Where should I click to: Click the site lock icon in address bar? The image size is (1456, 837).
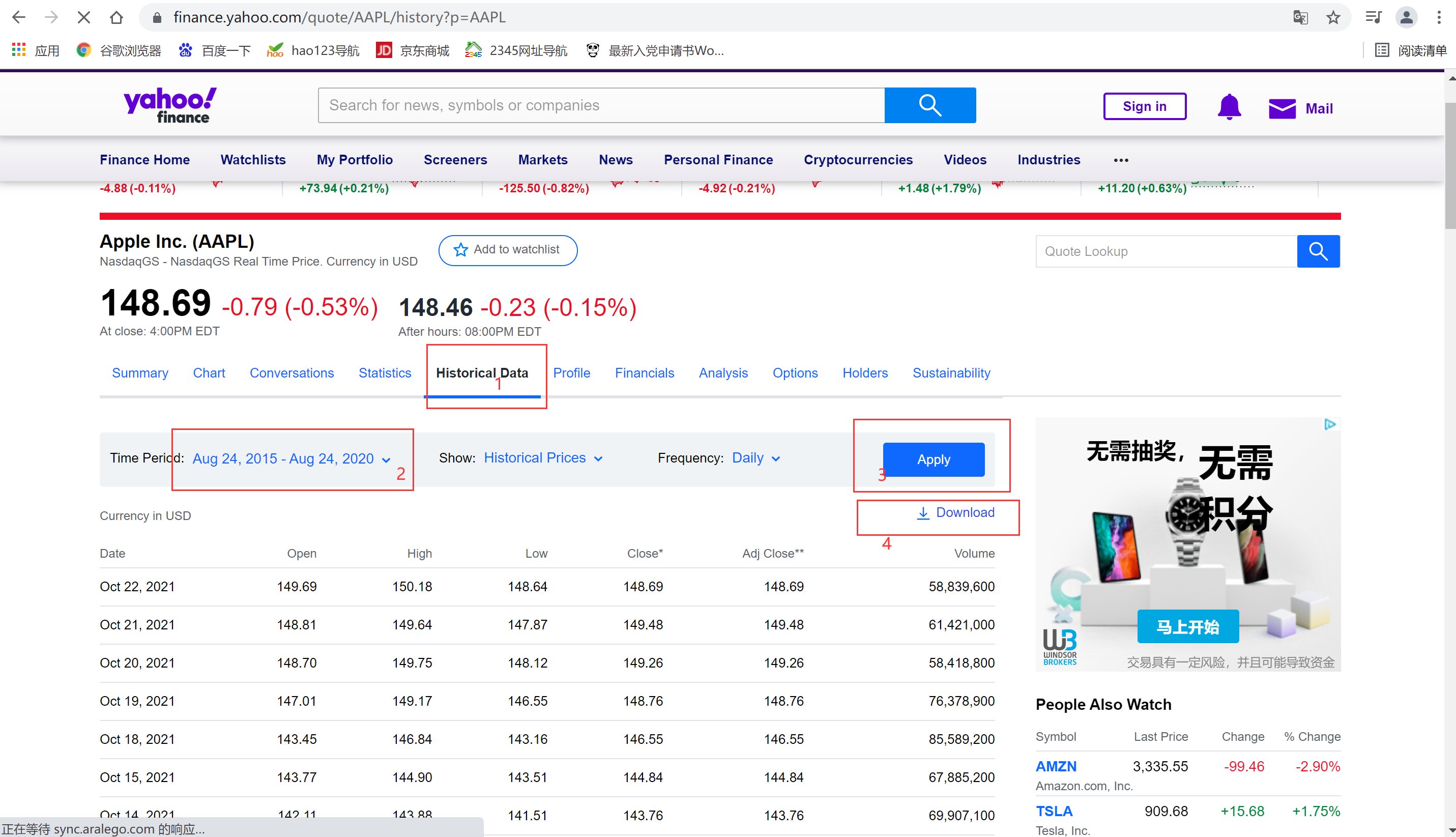tap(157, 17)
